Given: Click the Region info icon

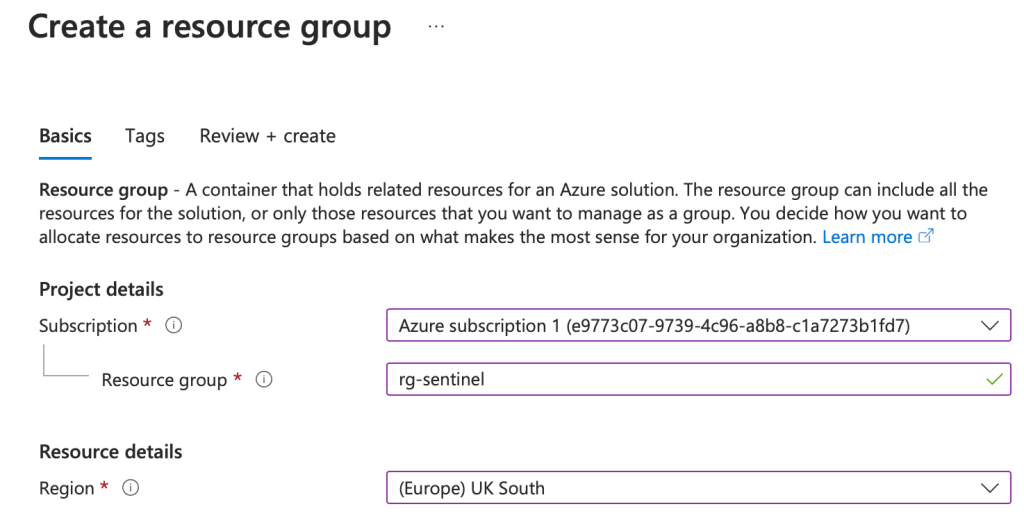Looking at the screenshot, I should pyautogui.click(x=130, y=488).
